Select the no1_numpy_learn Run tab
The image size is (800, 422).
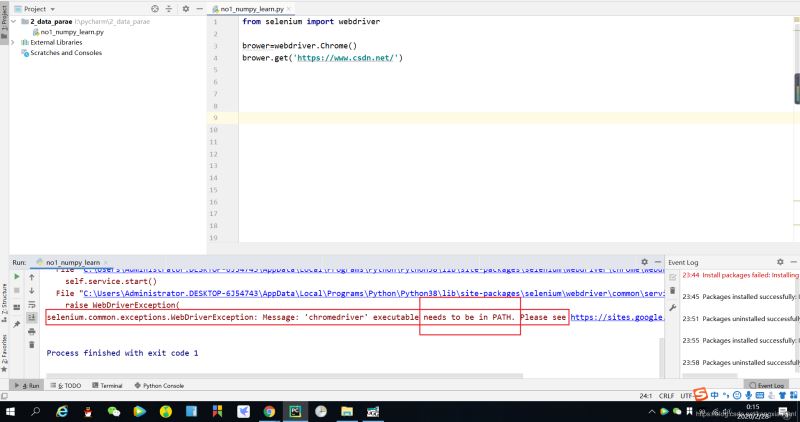coord(72,262)
